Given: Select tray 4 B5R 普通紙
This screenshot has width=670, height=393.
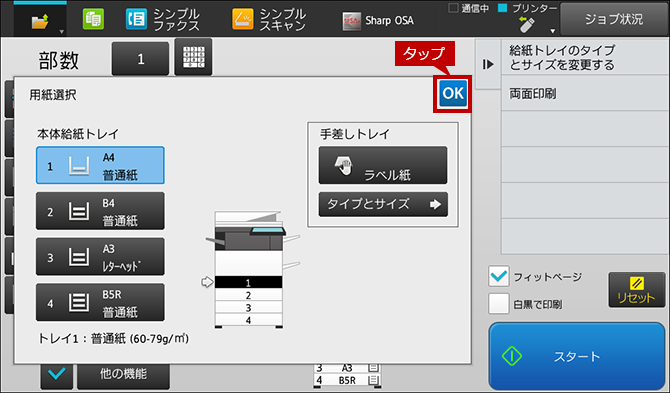Looking at the screenshot, I should 100,302.
